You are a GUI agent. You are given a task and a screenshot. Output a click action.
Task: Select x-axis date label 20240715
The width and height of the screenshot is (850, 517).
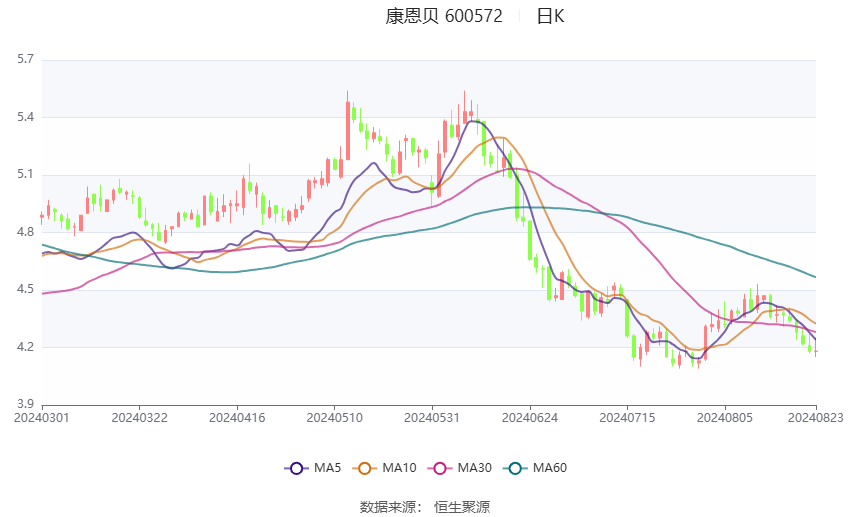(x=627, y=418)
